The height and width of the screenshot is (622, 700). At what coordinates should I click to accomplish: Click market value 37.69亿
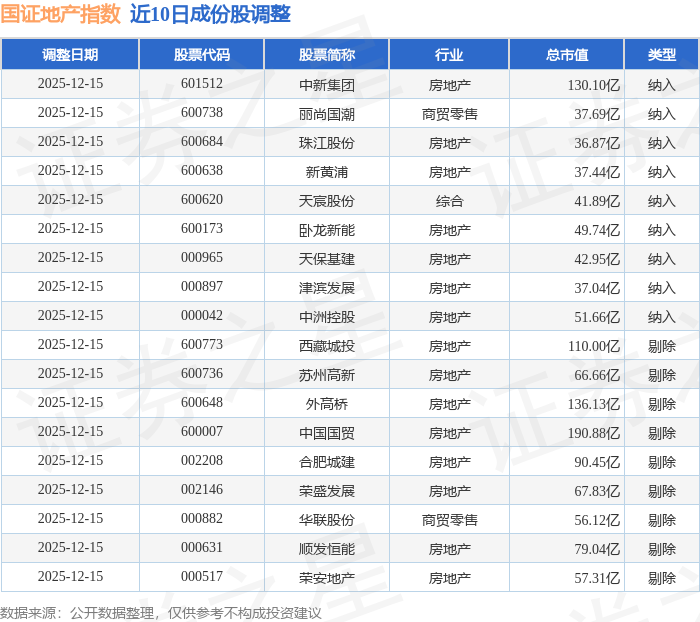(x=597, y=114)
